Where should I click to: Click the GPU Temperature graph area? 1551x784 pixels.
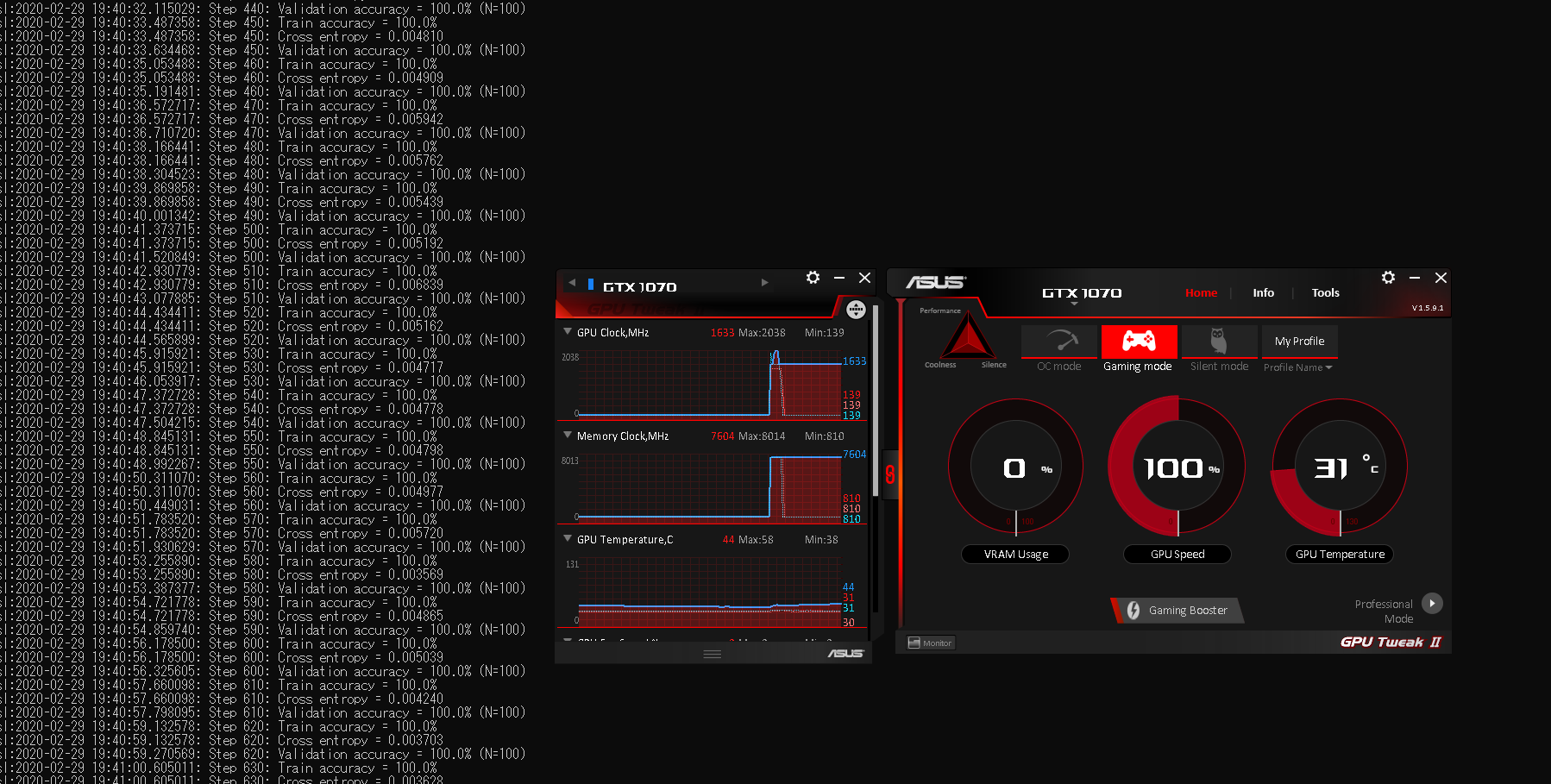[x=708, y=592]
